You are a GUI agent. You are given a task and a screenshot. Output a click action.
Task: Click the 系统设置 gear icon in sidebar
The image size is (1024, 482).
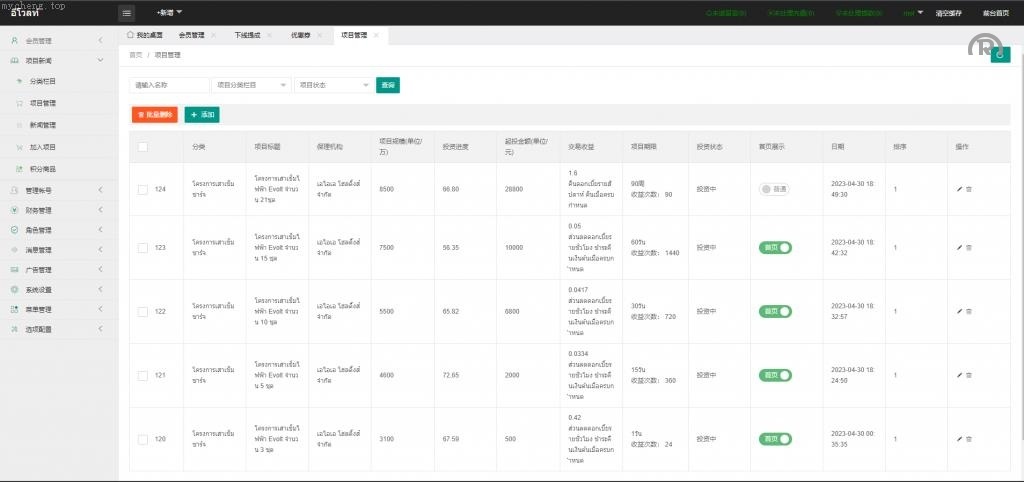pyautogui.click(x=14, y=289)
